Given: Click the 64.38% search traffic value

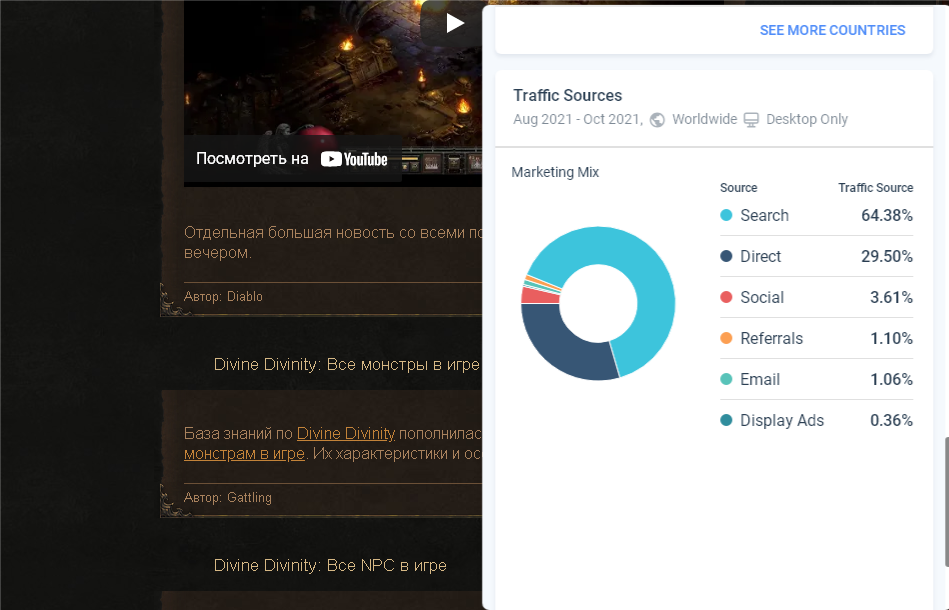Looking at the screenshot, I should (887, 215).
